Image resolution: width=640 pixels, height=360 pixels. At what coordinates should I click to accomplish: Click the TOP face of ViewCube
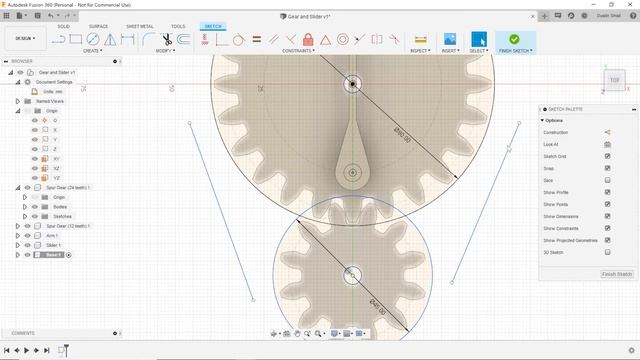614,80
